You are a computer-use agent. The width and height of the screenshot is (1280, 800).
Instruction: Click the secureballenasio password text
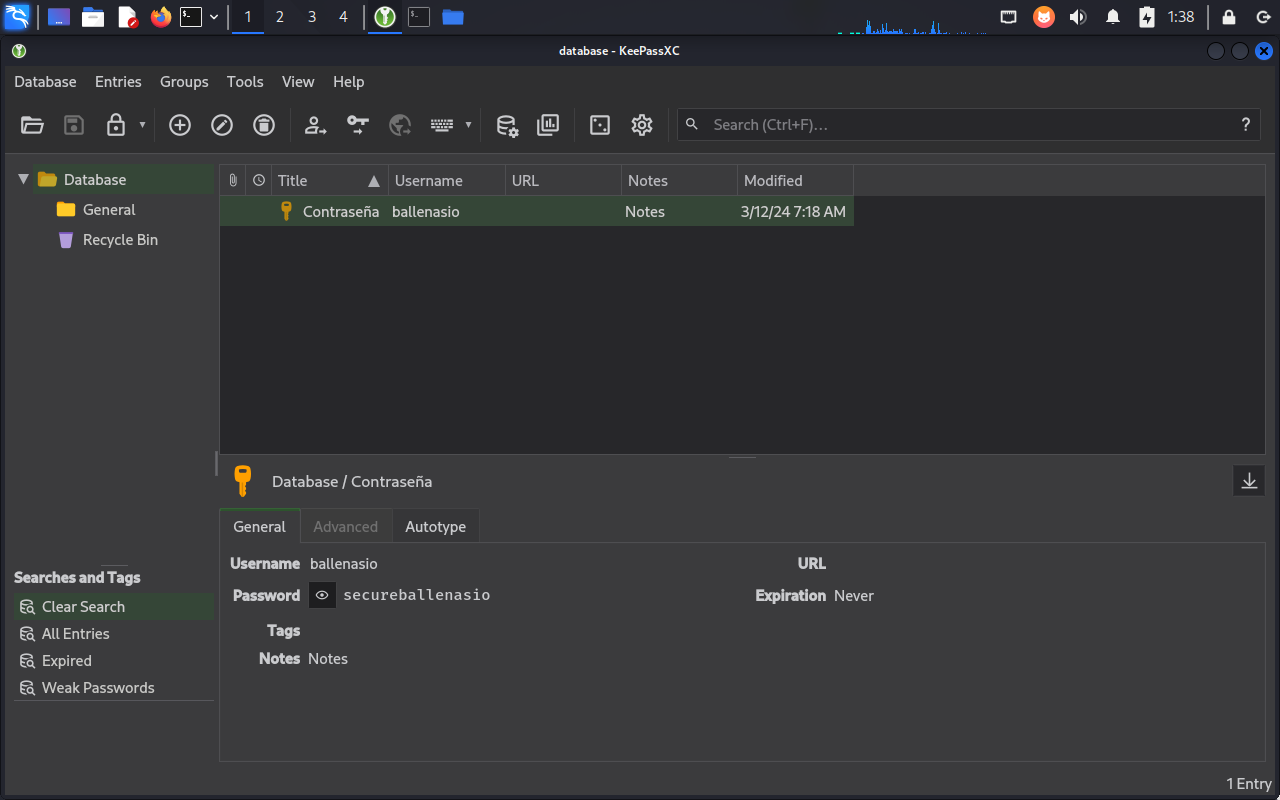tap(417, 595)
